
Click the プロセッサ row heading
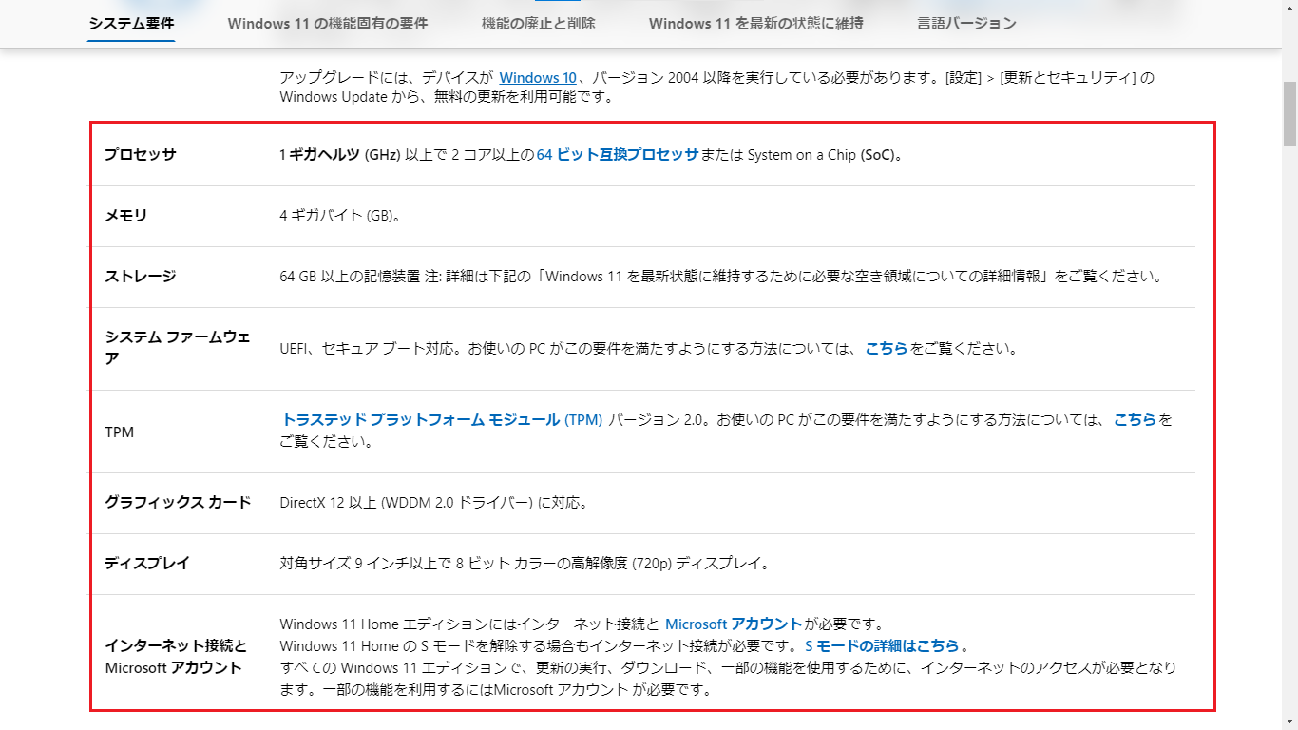(140, 155)
